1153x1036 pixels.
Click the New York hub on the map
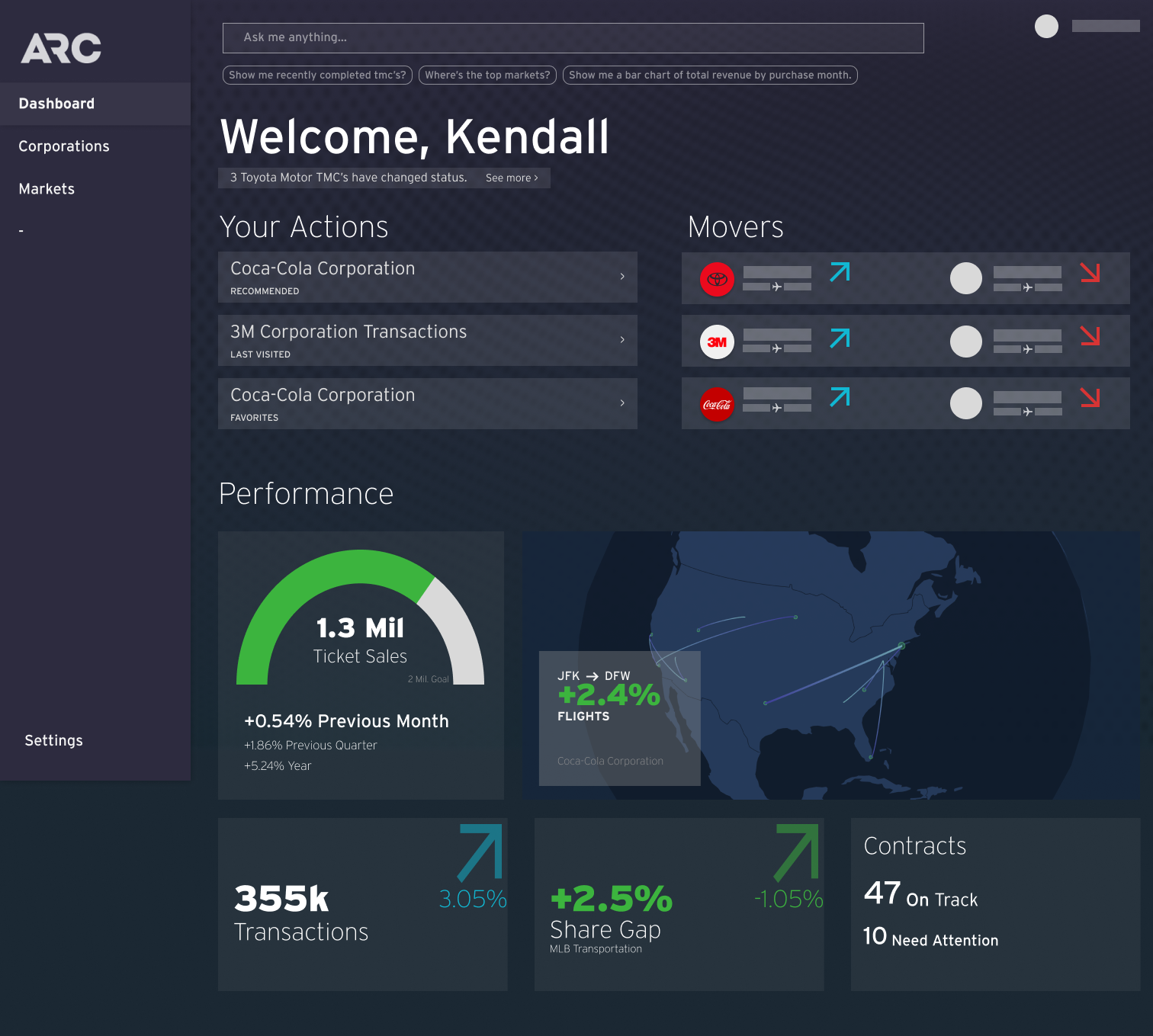(901, 646)
